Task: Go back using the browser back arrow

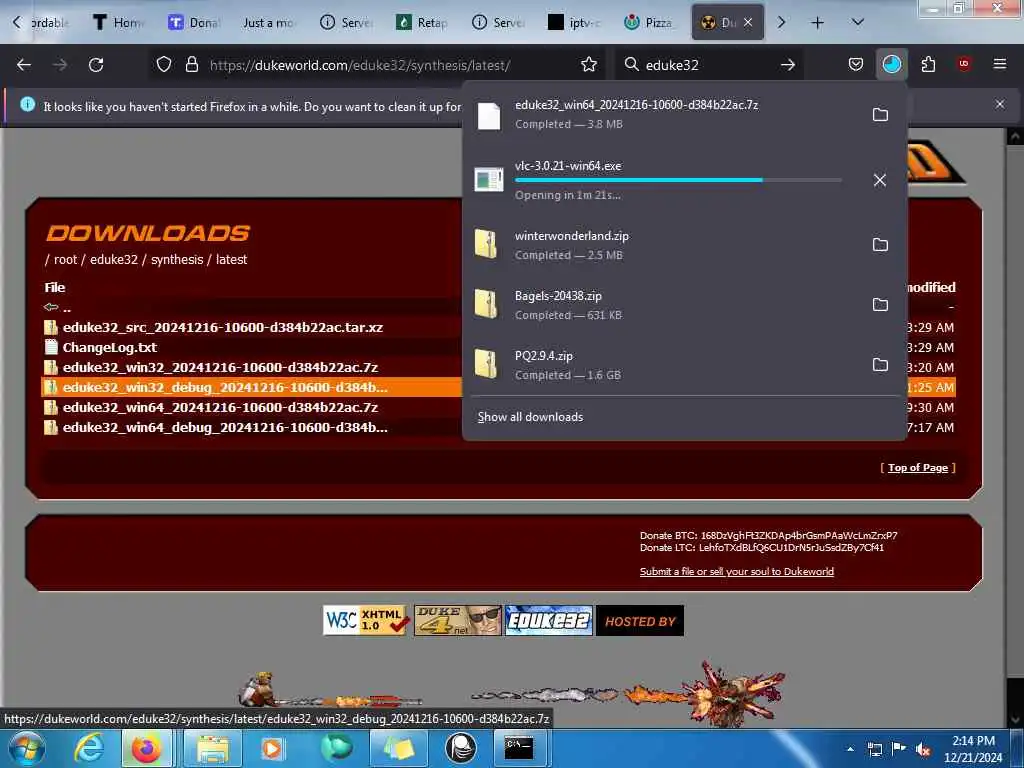Action: pos(24,65)
